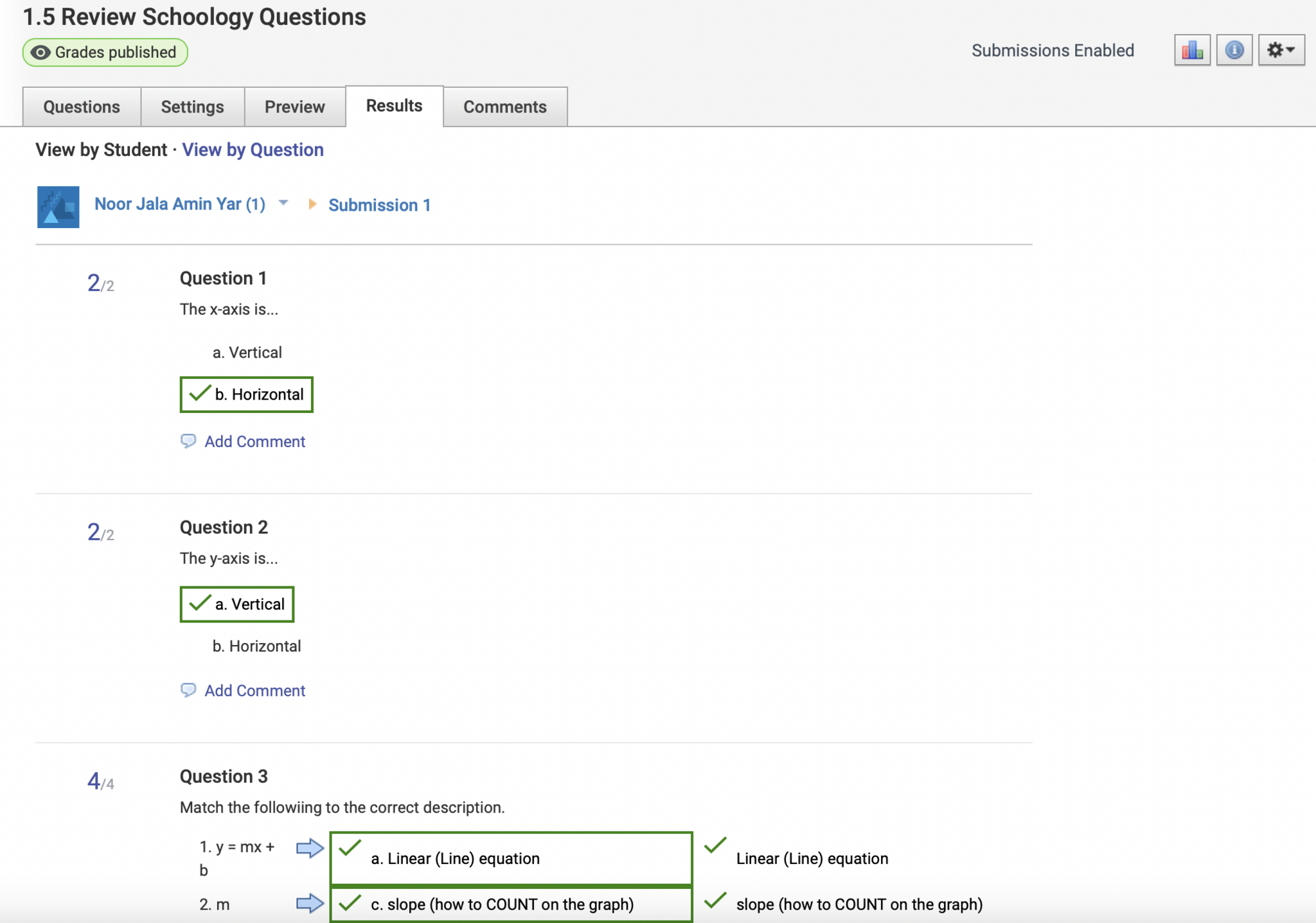
Task: Click the blue info icon button
Action: 1234,50
